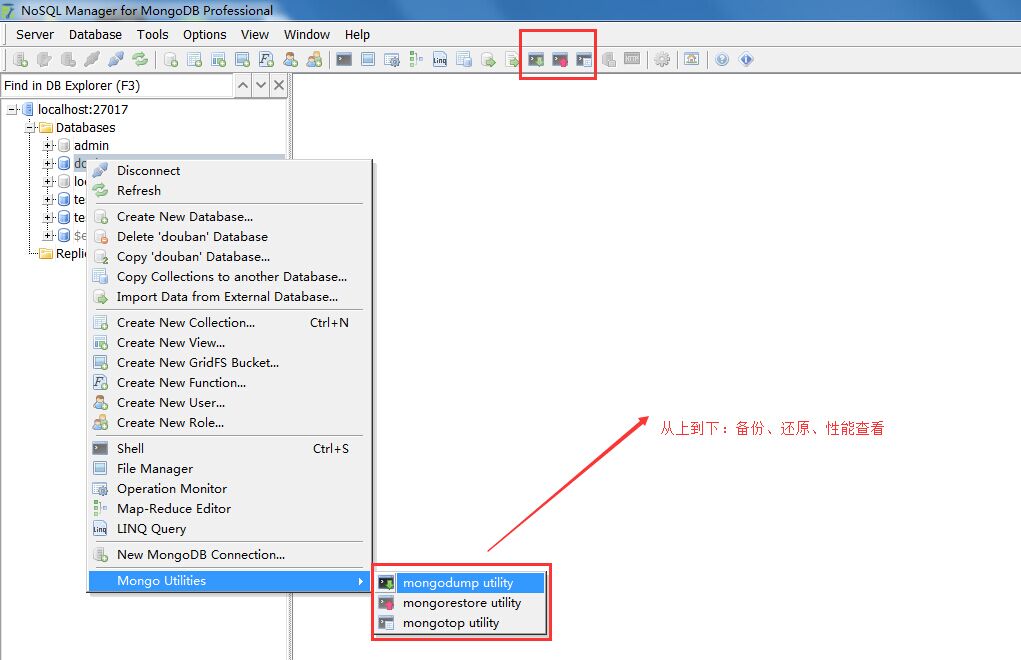
Task: Choose Disconnect in the context menu
Action: click(230, 171)
